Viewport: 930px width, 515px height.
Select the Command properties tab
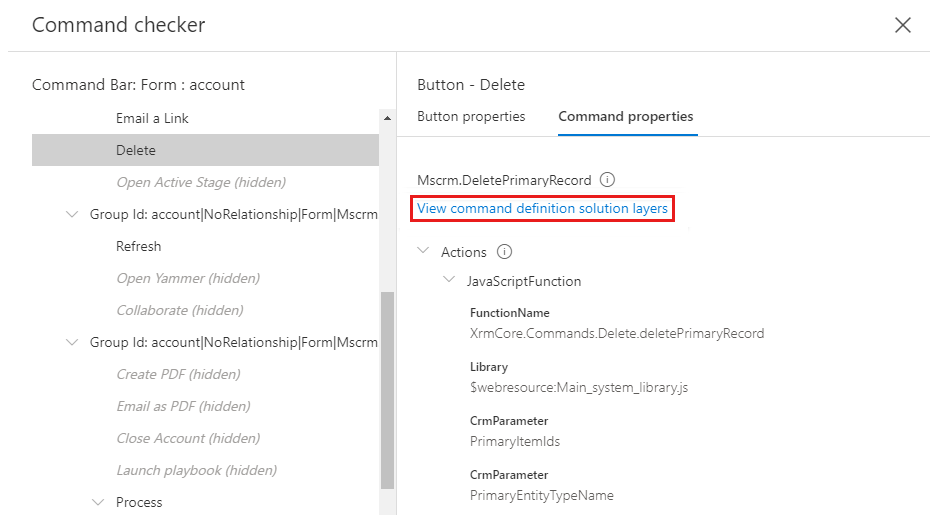tap(626, 117)
